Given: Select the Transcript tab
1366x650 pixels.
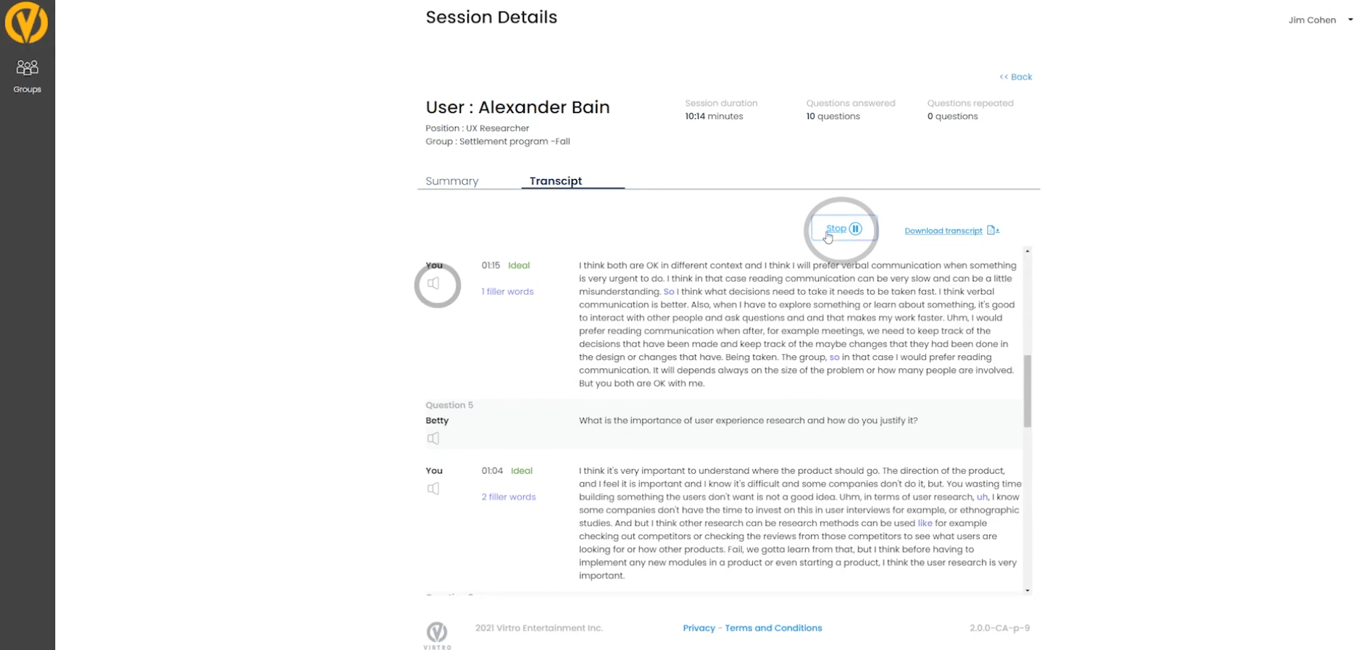Looking at the screenshot, I should (556, 181).
